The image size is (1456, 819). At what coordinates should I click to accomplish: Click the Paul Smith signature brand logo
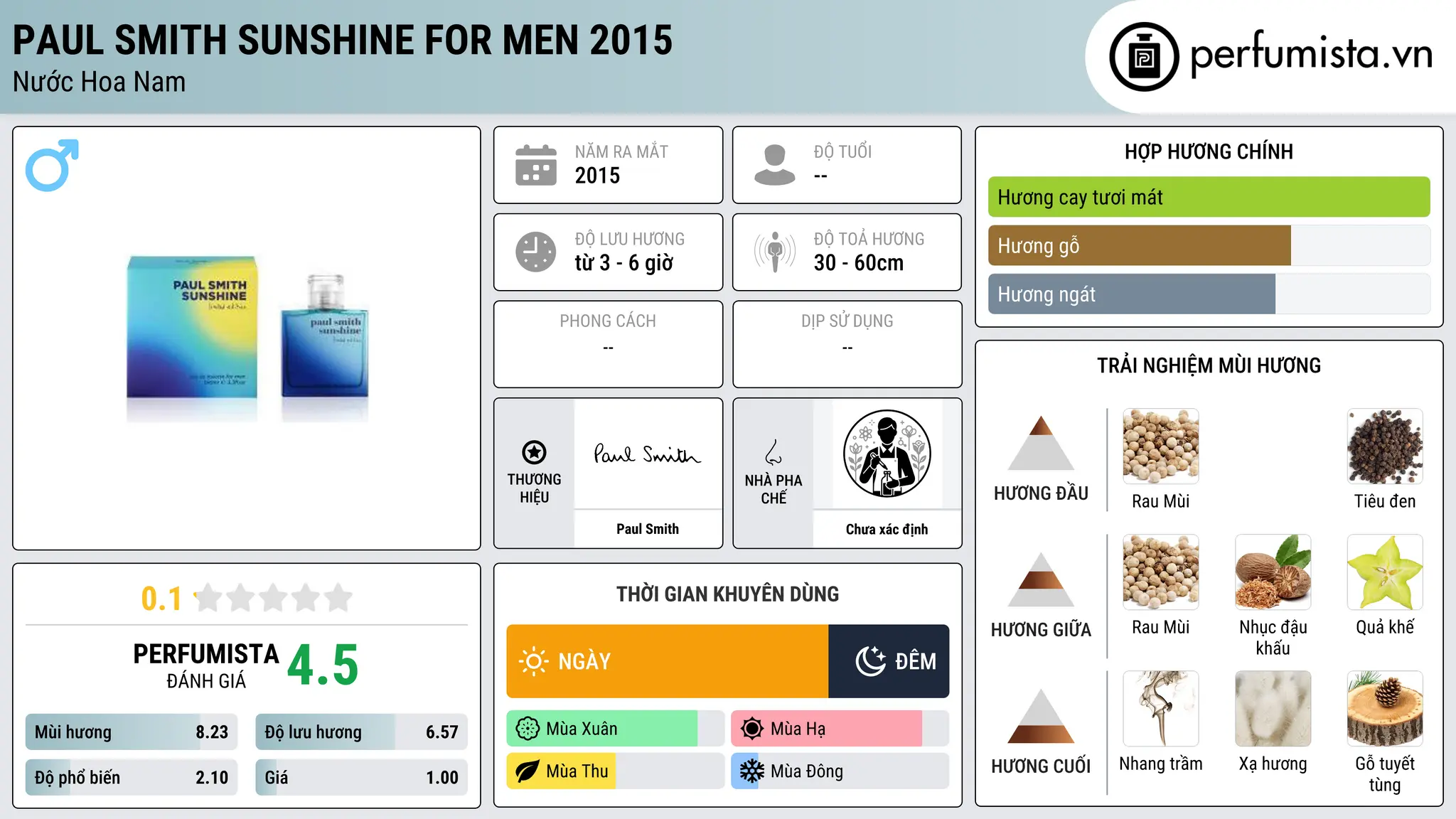pyautogui.click(x=648, y=454)
